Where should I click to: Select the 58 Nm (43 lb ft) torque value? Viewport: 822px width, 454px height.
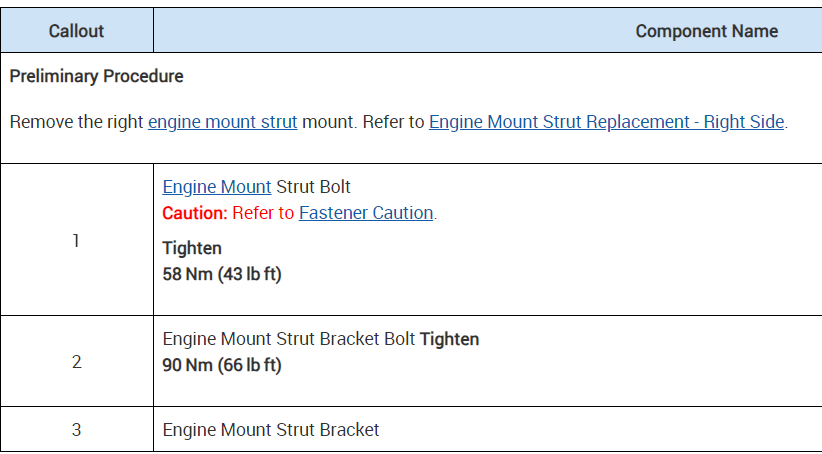pos(222,273)
